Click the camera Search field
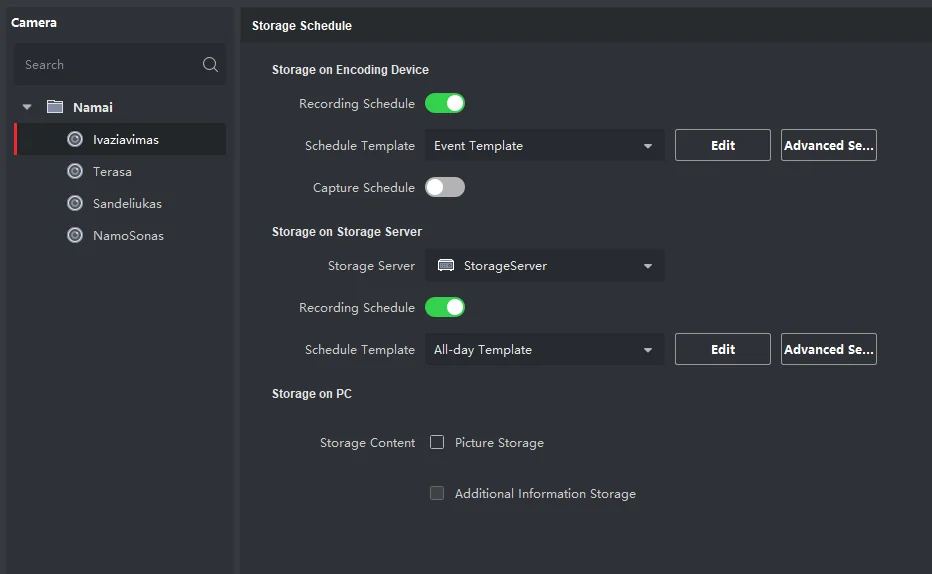932x574 pixels. tap(105, 65)
